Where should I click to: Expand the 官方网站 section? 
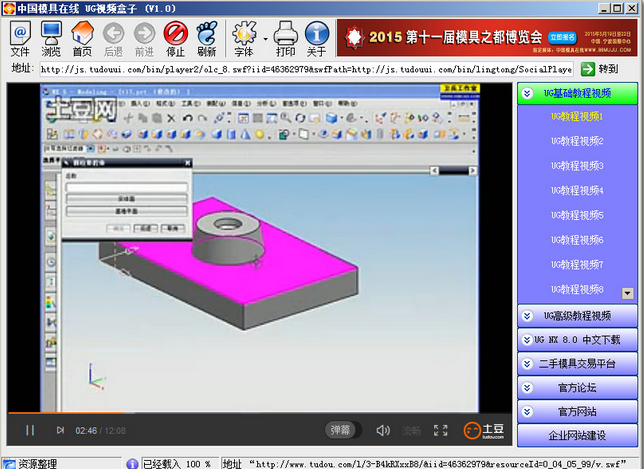[577, 412]
